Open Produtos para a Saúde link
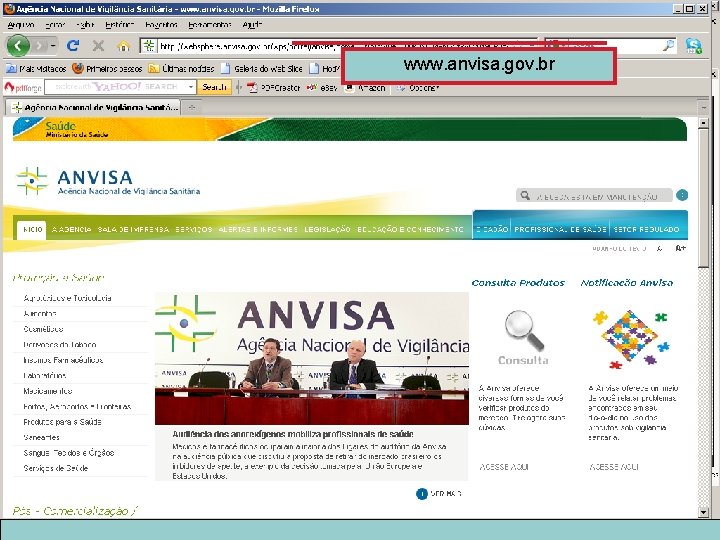The width and height of the screenshot is (720, 540). [x=62, y=422]
